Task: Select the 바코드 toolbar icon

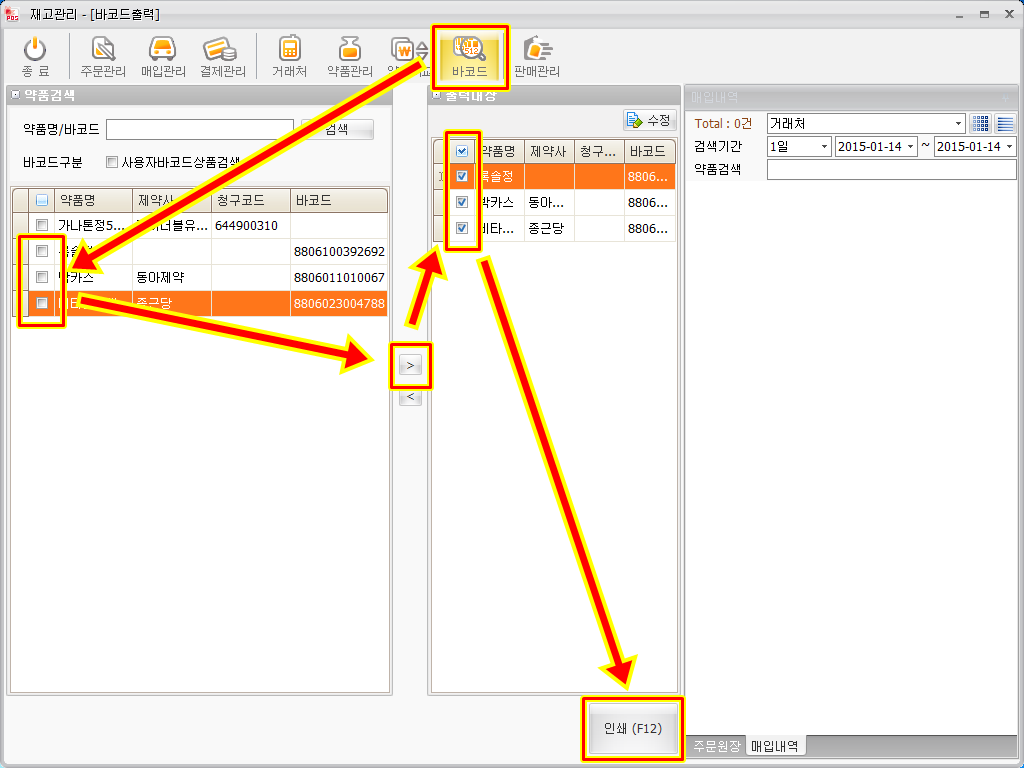Action: (x=469, y=56)
